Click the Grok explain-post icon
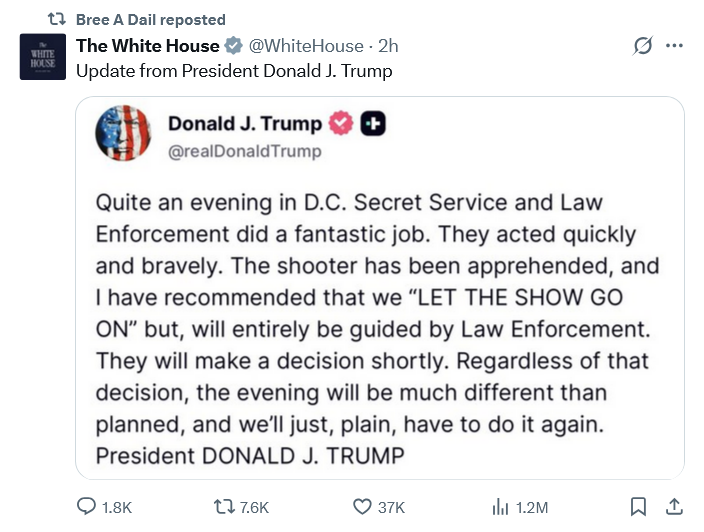 (x=643, y=46)
